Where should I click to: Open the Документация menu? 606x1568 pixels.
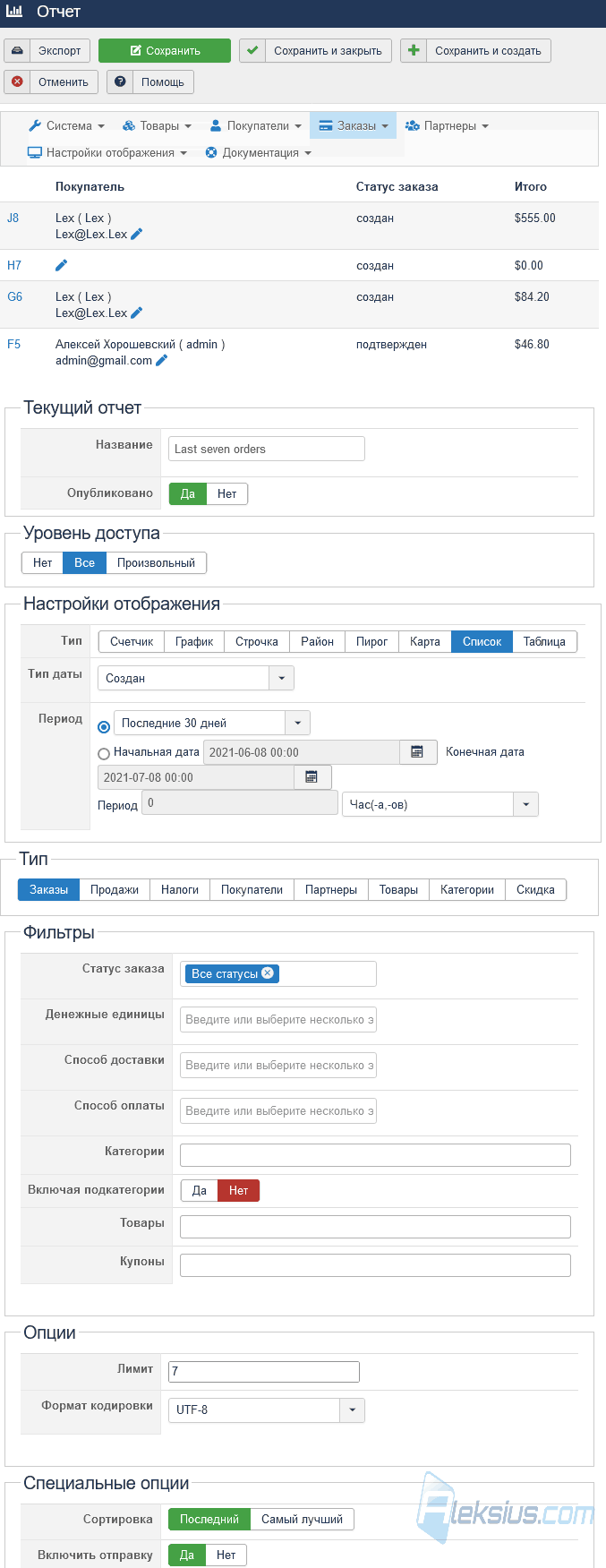(258, 153)
